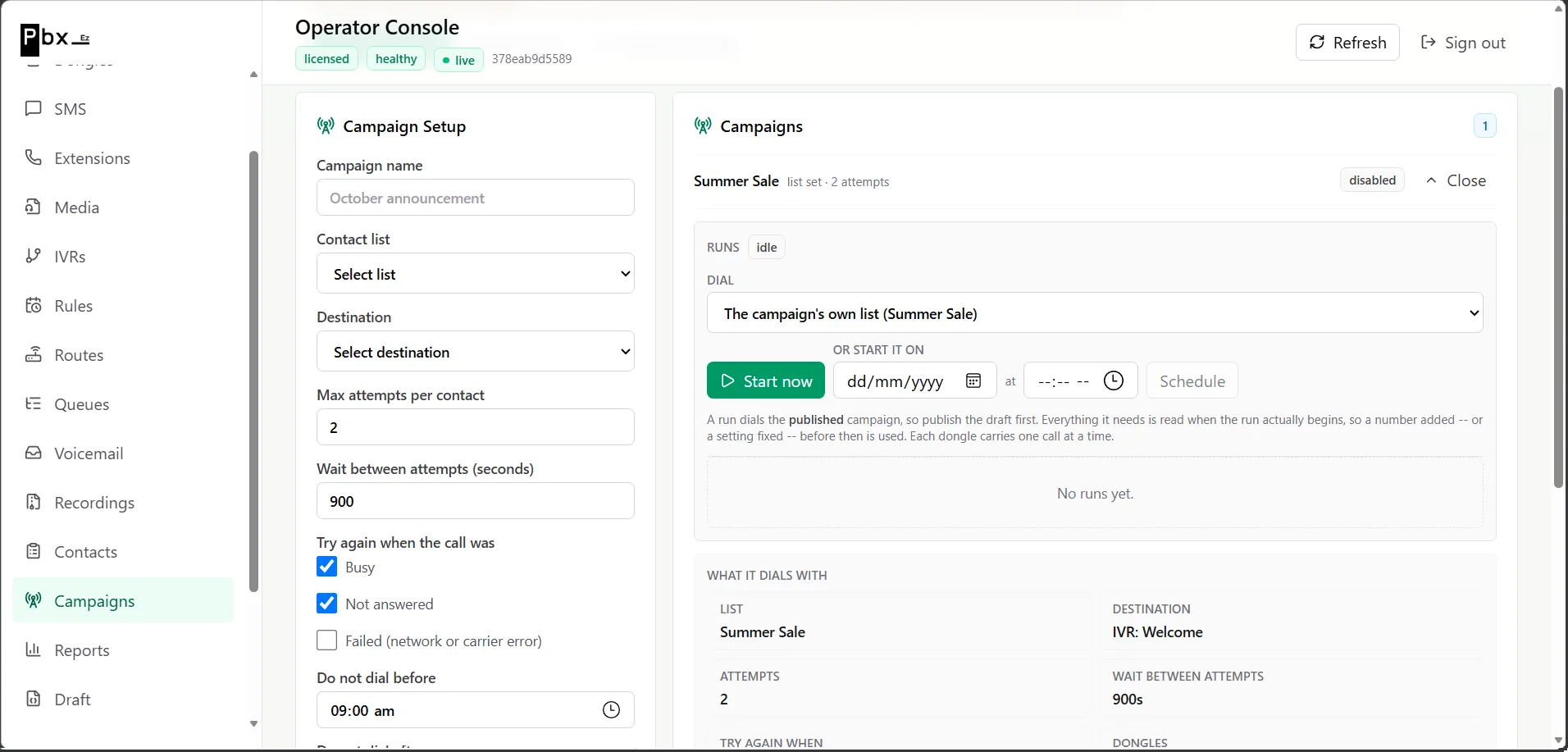Screen dimensions: 1568x752
Task: Open the Contact list Select list dropdown
Action: point(476,273)
